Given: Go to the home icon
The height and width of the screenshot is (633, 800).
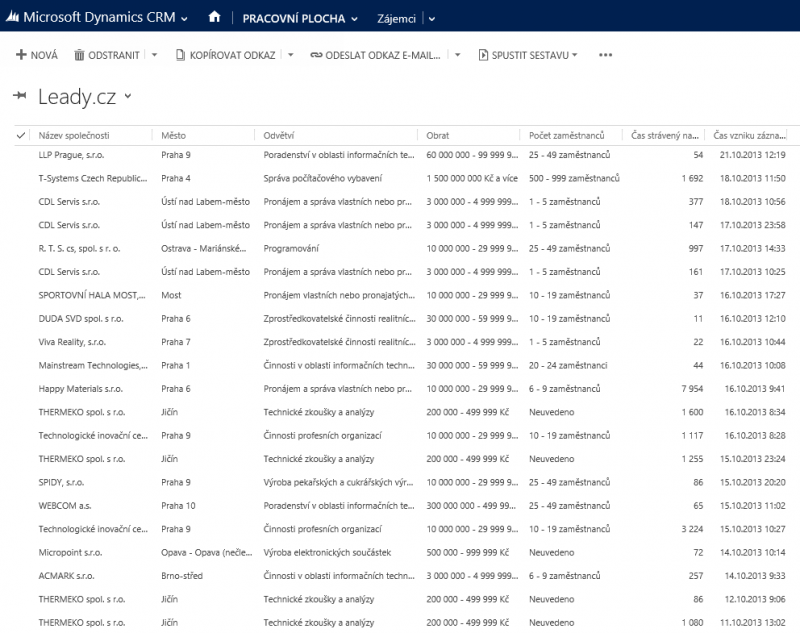Looking at the screenshot, I should pyautogui.click(x=214, y=17).
